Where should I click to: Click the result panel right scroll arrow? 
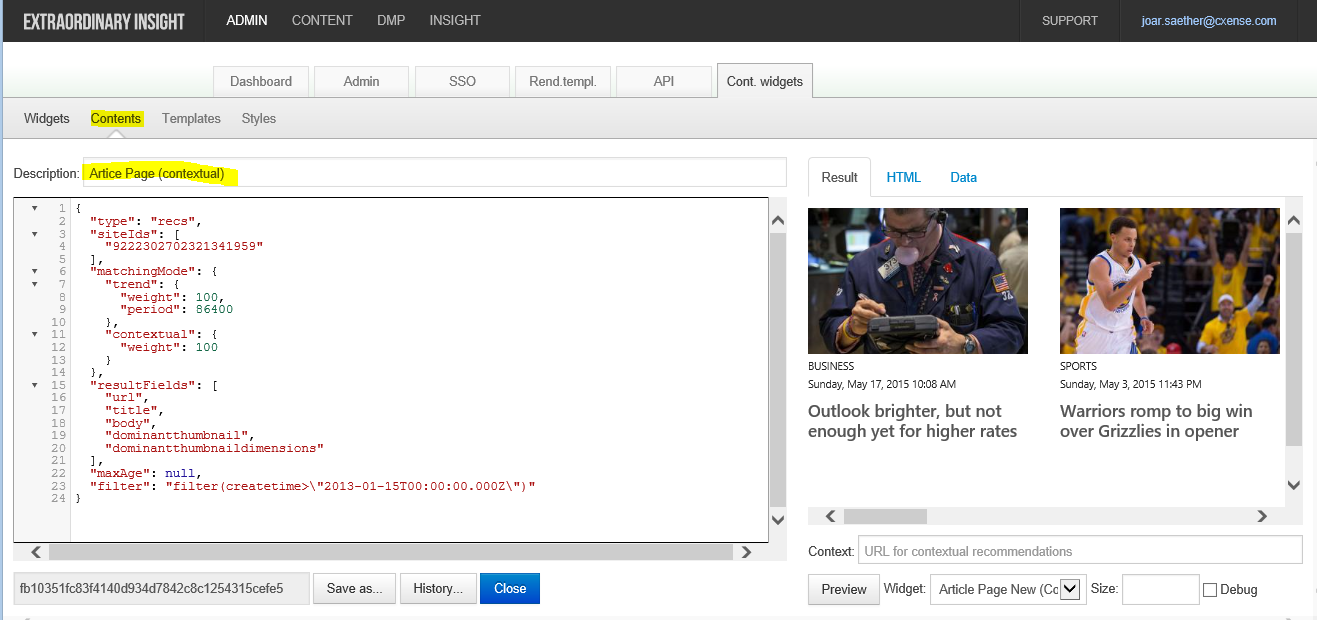point(1262,516)
